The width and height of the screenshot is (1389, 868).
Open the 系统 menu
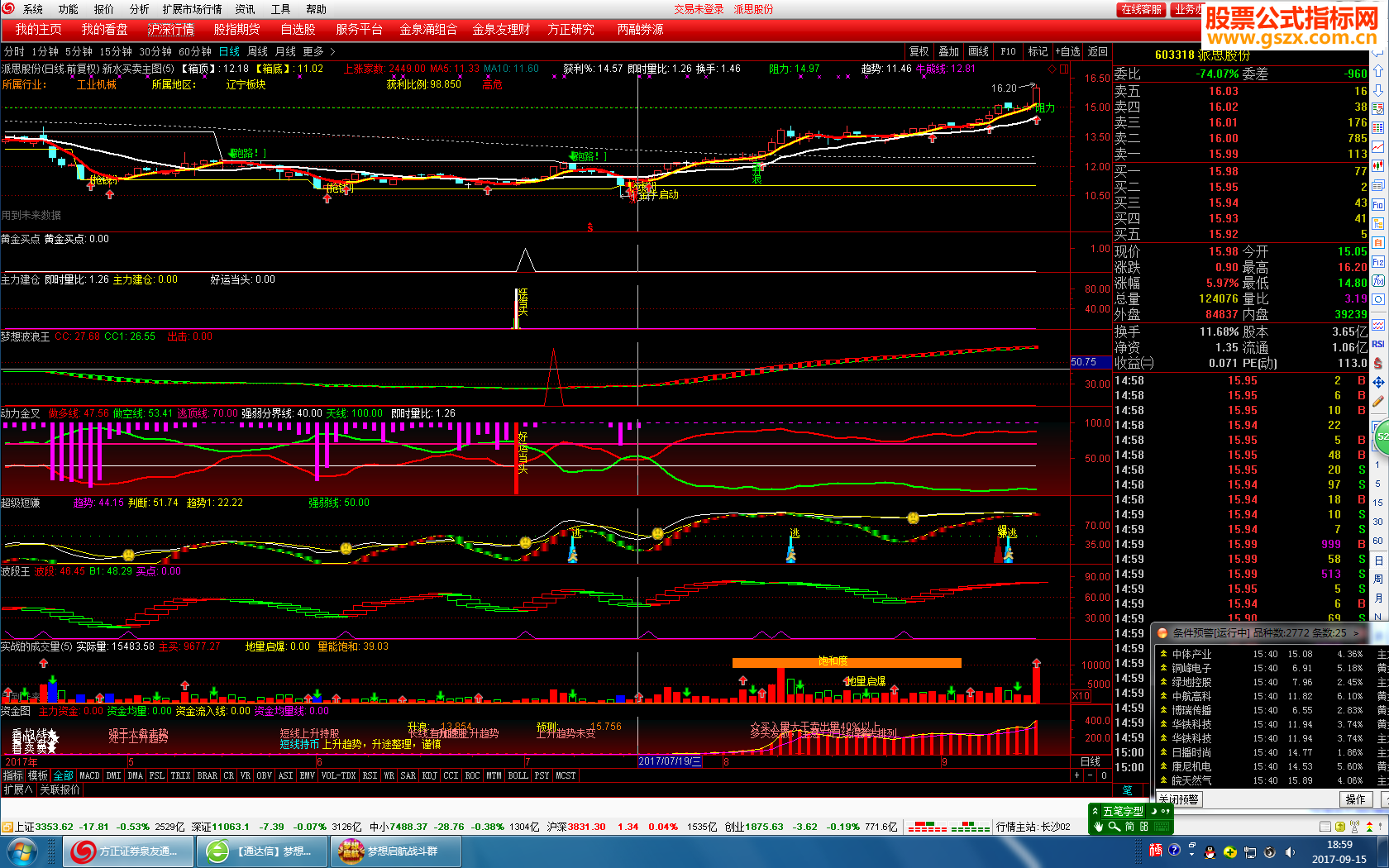(33, 9)
